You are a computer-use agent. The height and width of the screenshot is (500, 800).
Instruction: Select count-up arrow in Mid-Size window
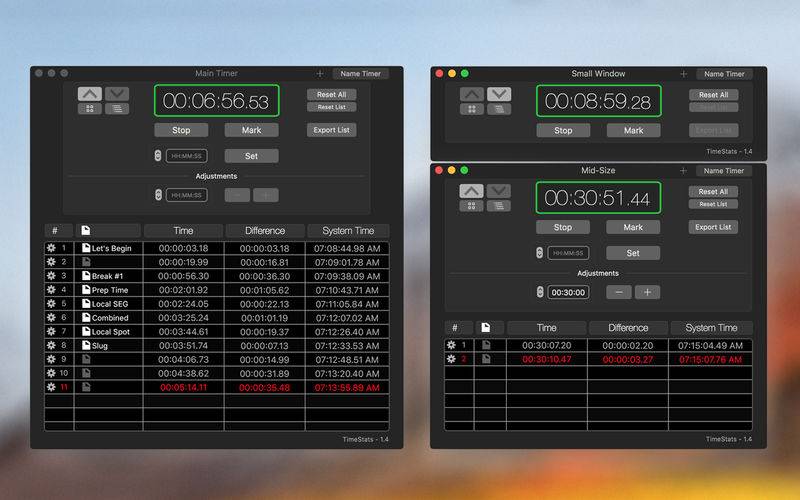[x=471, y=191]
